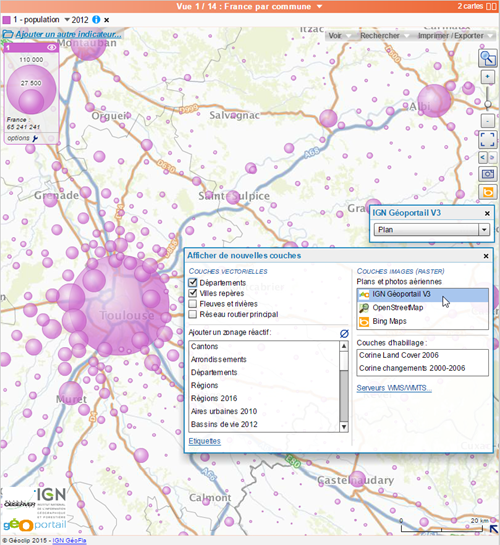Click the zoom level slider handle

coord(487,104)
